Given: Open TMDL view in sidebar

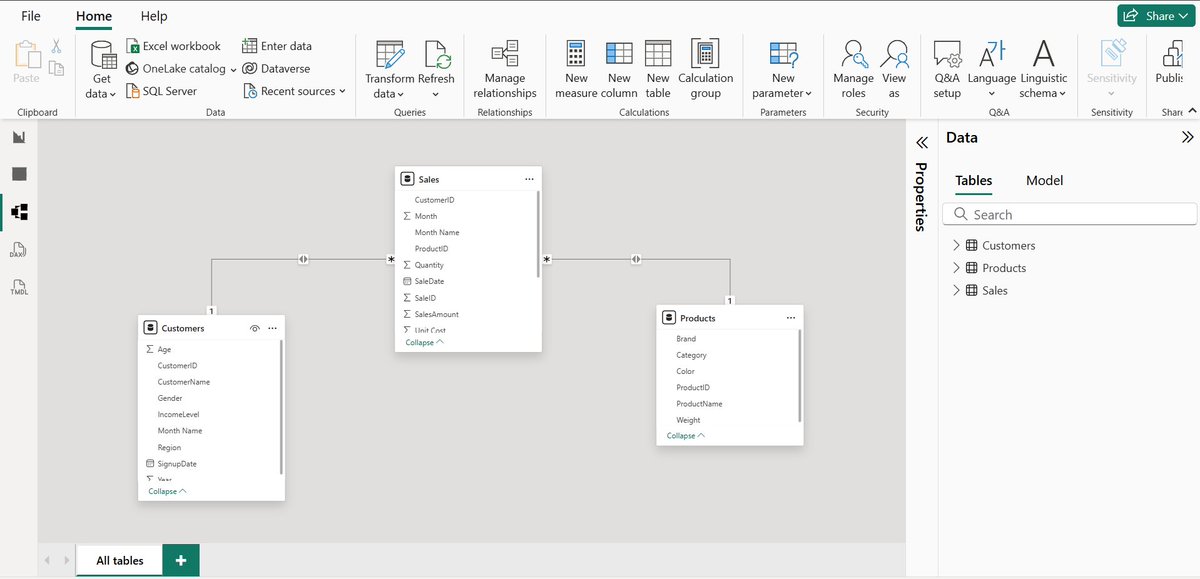Looking at the screenshot, I should tap(19, 287).
